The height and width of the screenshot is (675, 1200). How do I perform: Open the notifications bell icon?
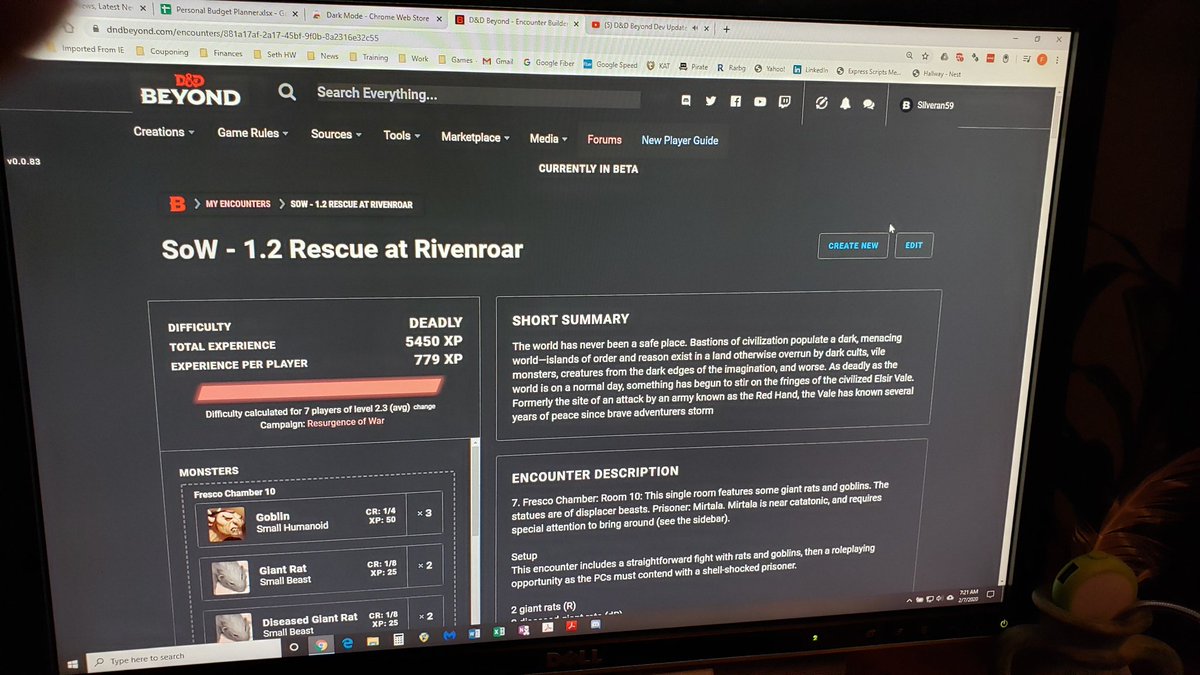click(x=845, y=103)
